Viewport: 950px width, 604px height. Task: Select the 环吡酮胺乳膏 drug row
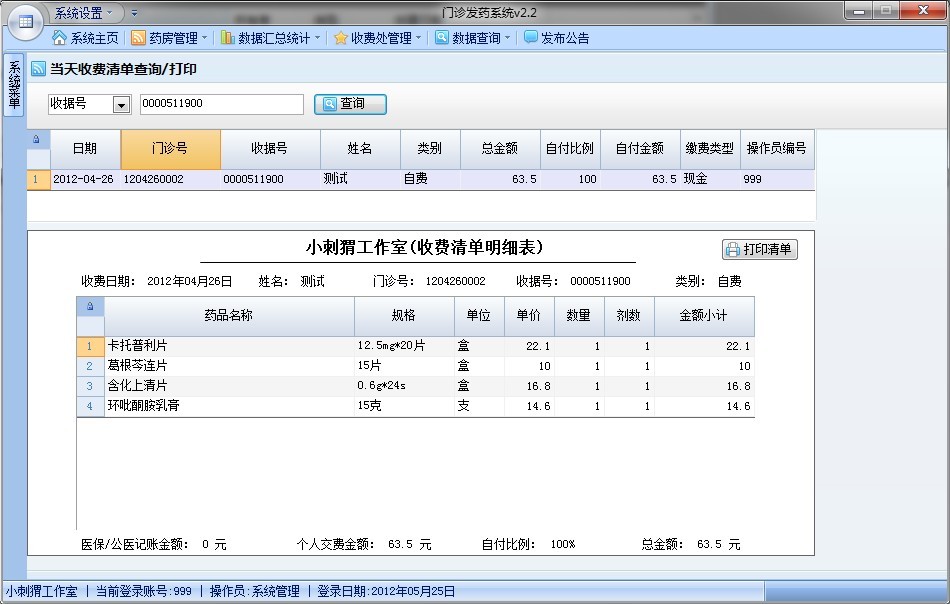pyautogui.click(x=416, y=406)
